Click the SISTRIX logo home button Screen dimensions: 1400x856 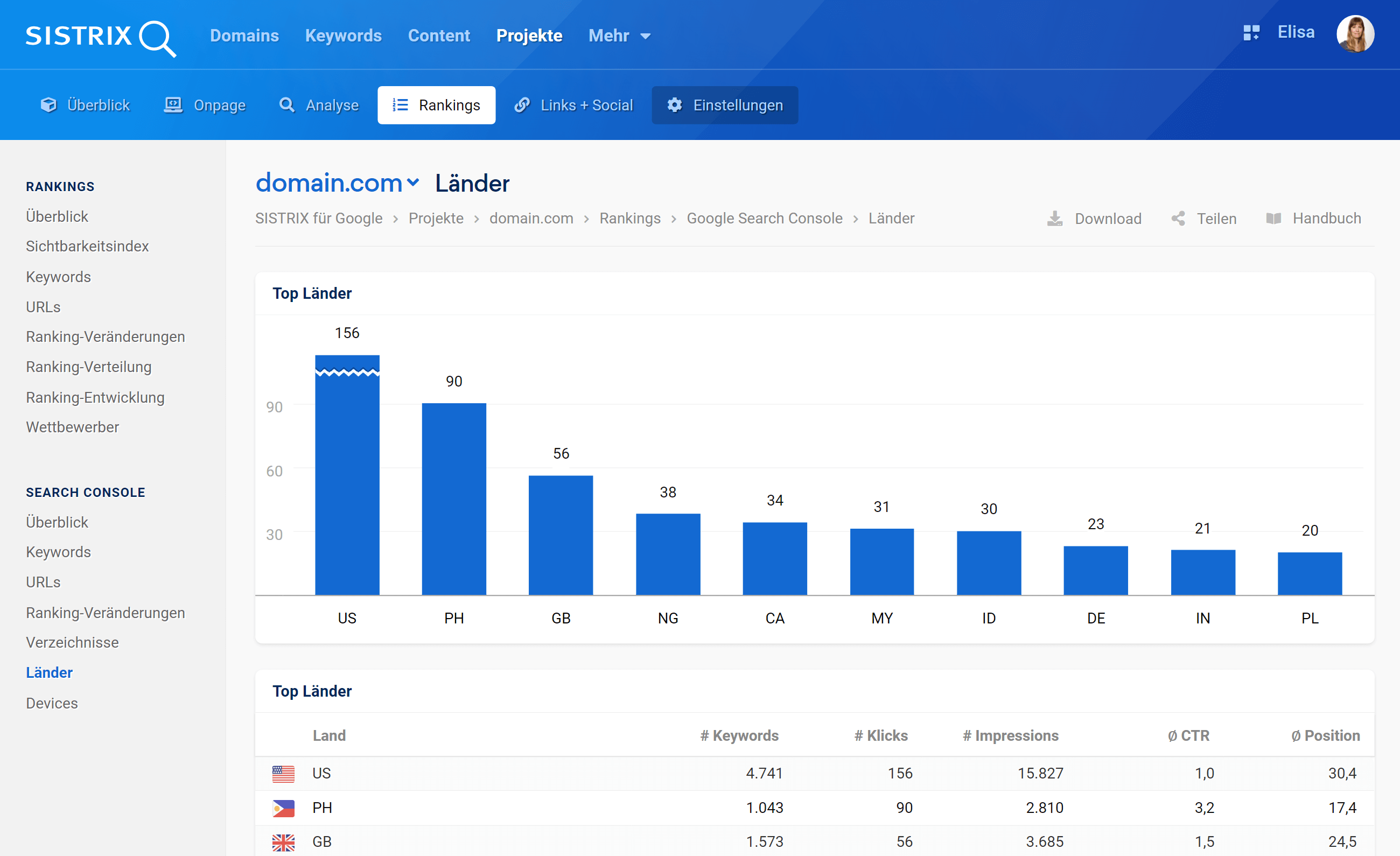click(x=101, y=35)
